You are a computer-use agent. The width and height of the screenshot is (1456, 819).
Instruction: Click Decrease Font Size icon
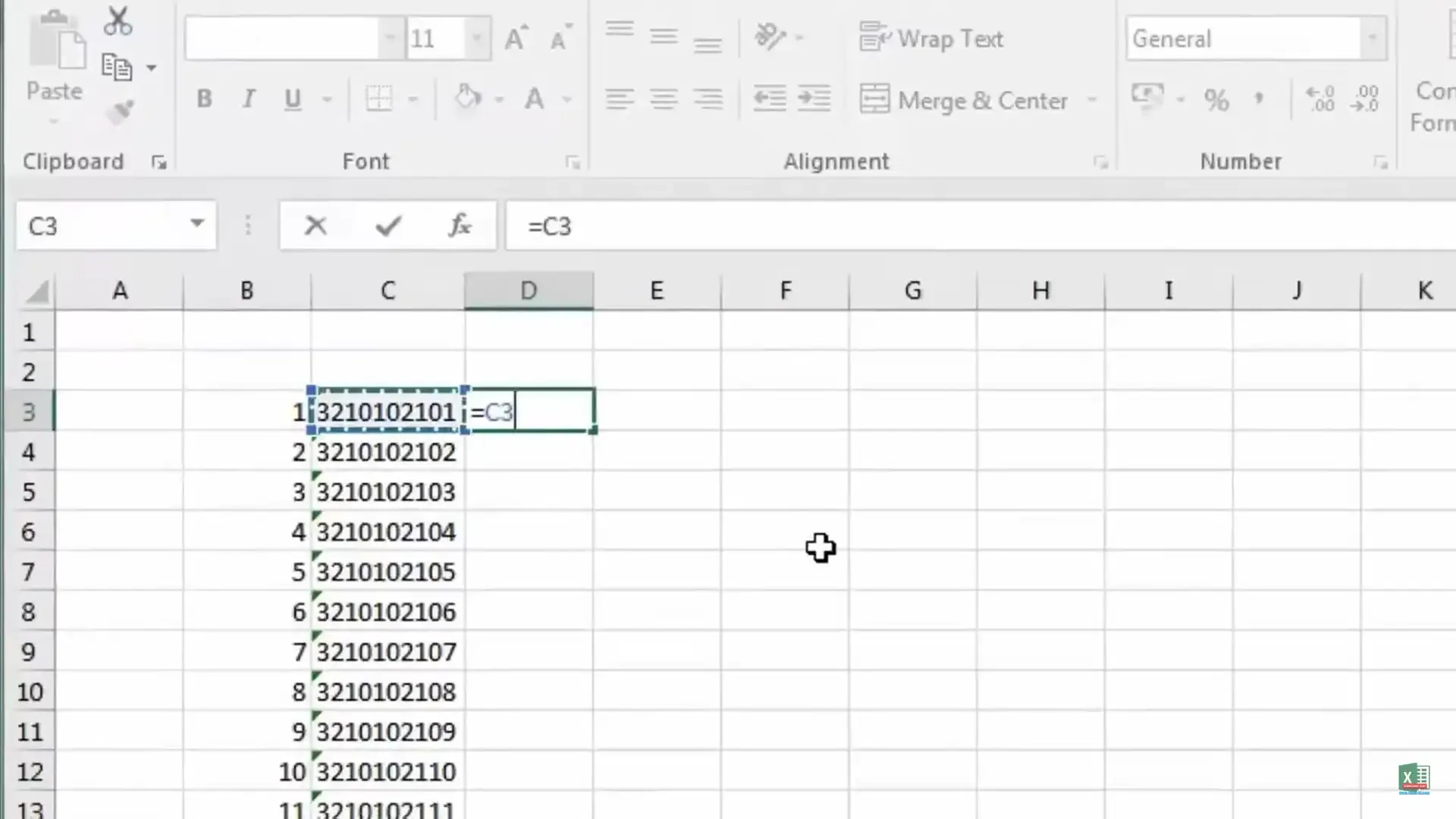560,38
